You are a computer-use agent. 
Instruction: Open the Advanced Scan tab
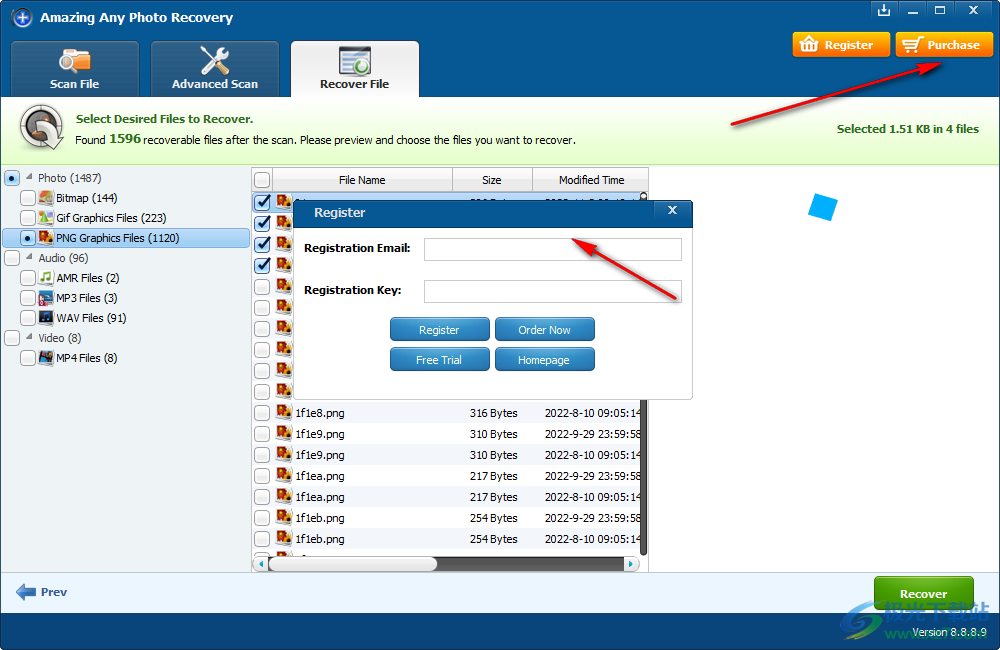click(x=215, y=69)
